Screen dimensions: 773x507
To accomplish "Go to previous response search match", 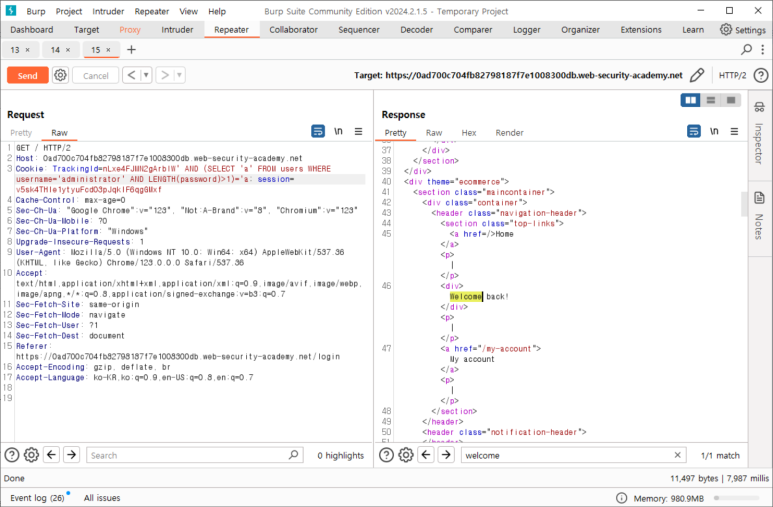I will (426, 455).
